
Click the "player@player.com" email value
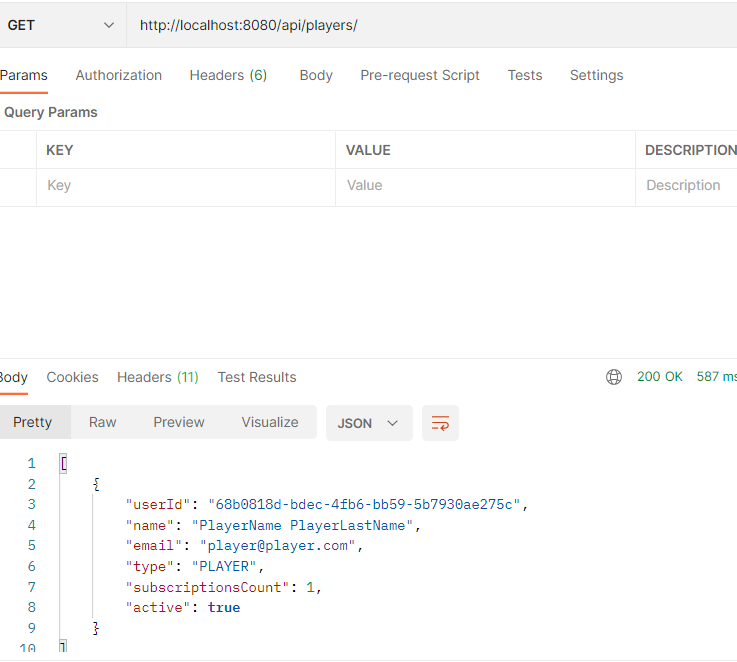click(278, 545)
